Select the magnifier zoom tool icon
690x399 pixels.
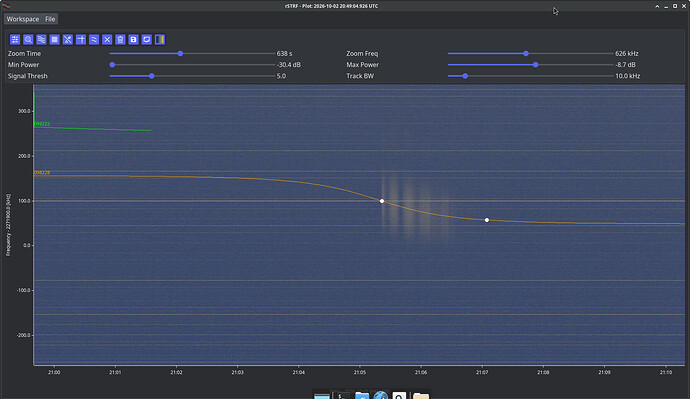(x=28, y=40)
